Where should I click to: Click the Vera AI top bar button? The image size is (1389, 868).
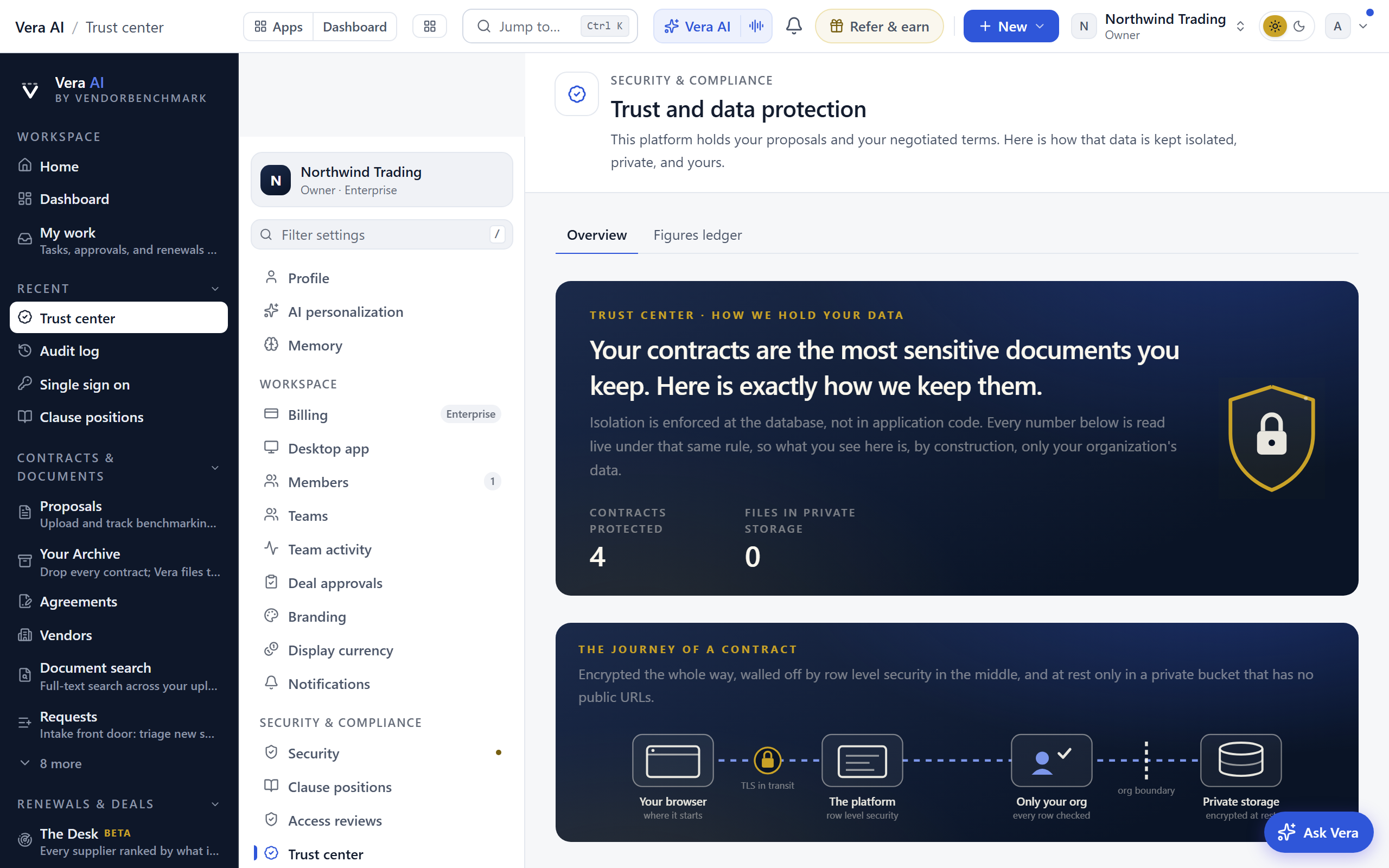697,27
